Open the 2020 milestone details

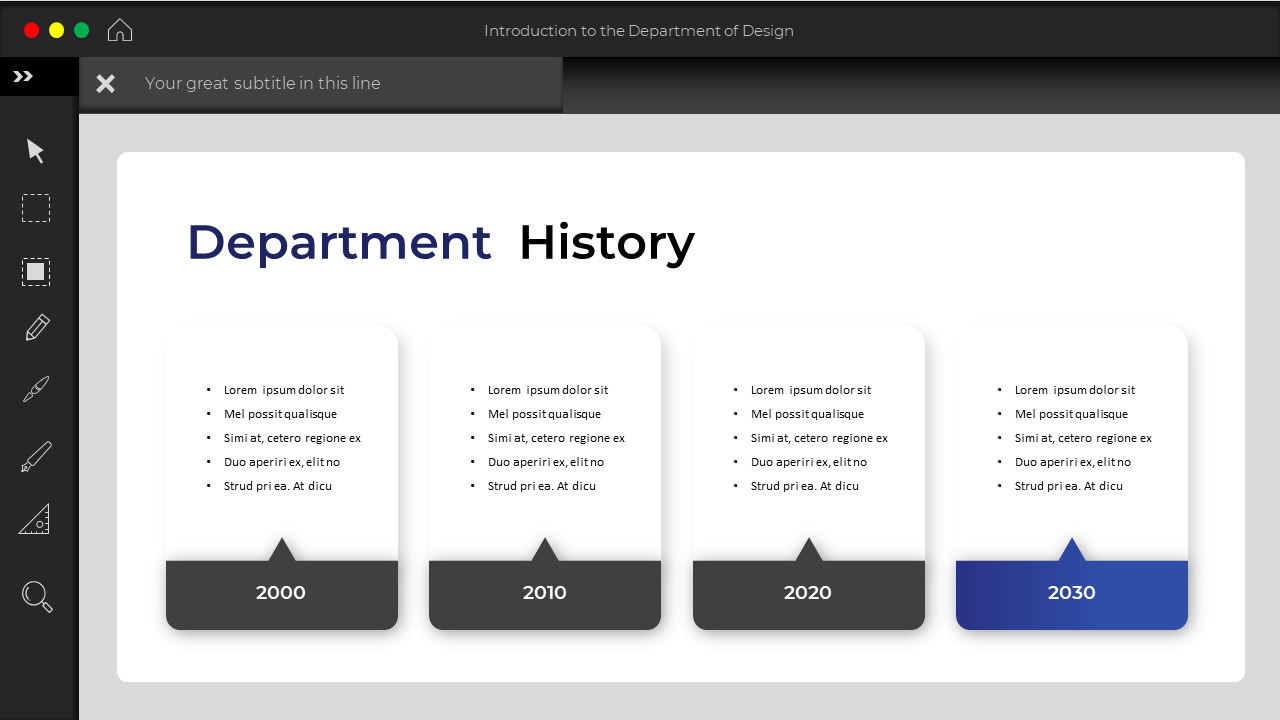point(808,592)
